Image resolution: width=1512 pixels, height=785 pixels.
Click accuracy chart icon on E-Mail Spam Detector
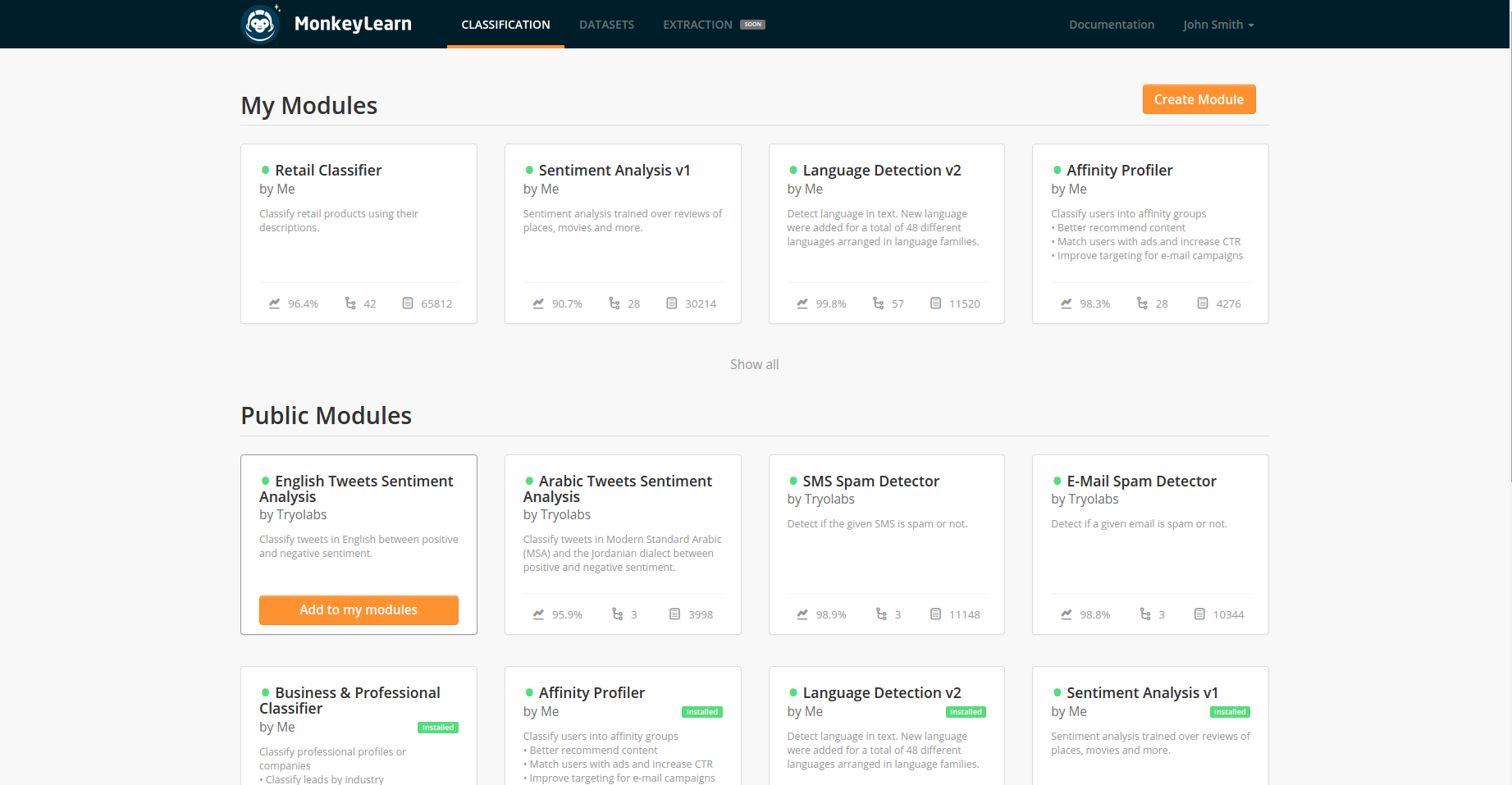tap(1067, 614)
